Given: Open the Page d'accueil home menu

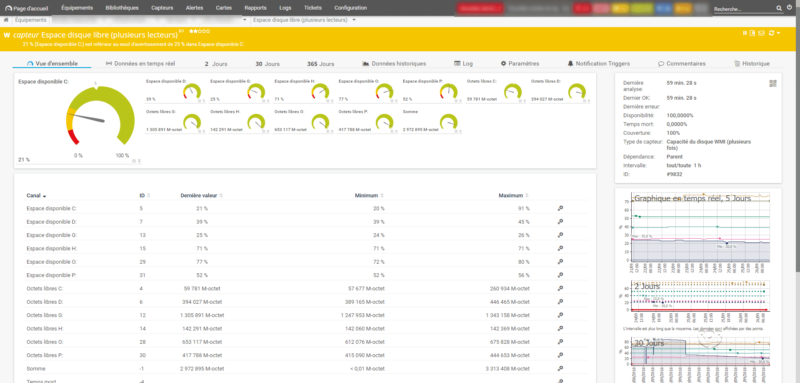Looking at the screenshot, I should point(27,8).
